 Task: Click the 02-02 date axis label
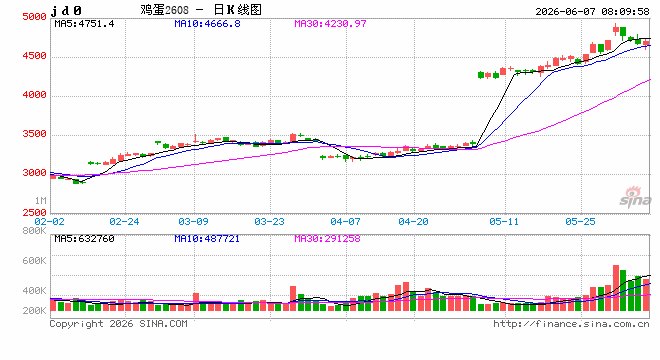(49, 221)
